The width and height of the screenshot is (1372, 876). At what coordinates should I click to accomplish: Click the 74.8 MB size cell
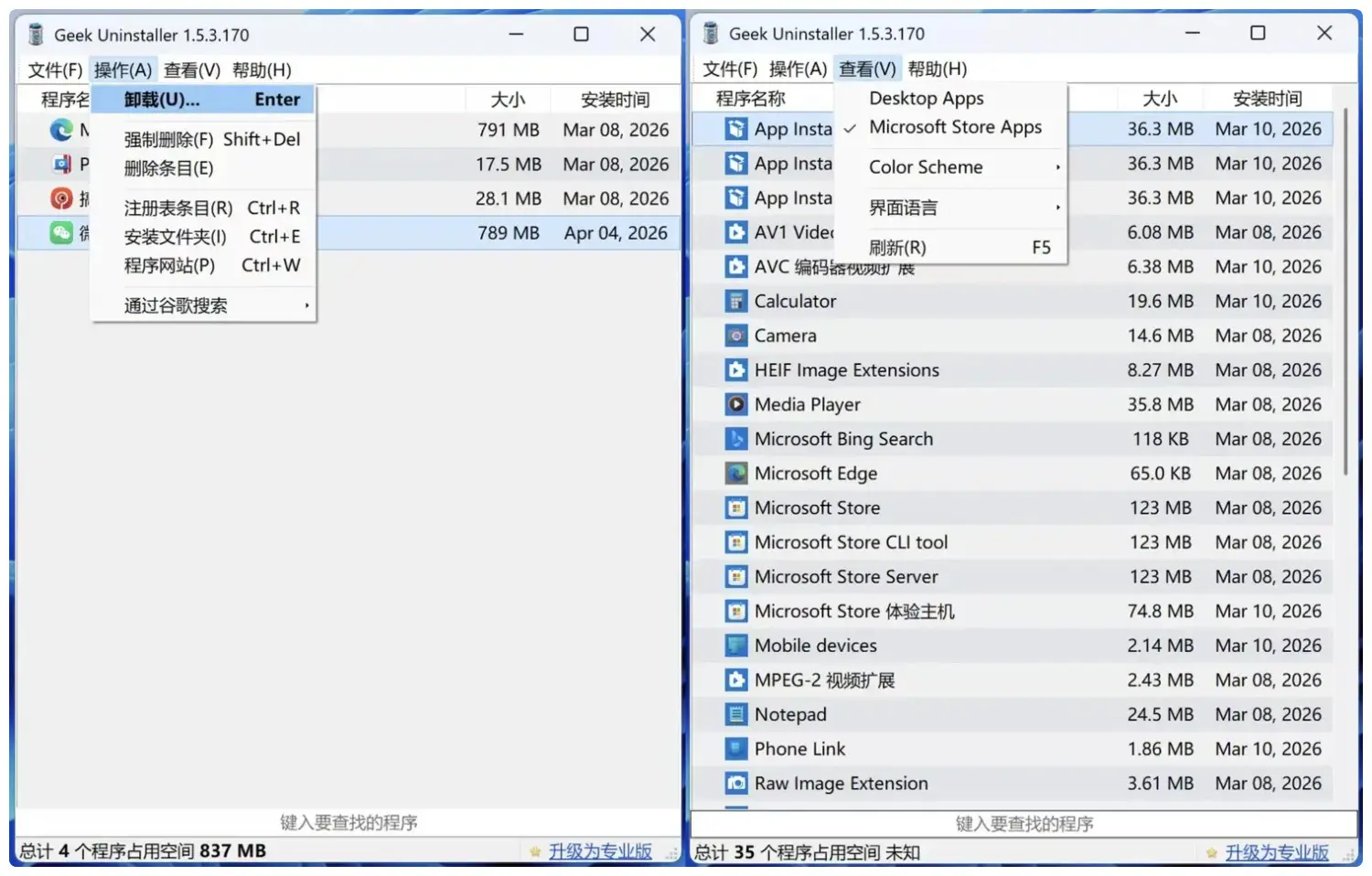coord(1160,611)
